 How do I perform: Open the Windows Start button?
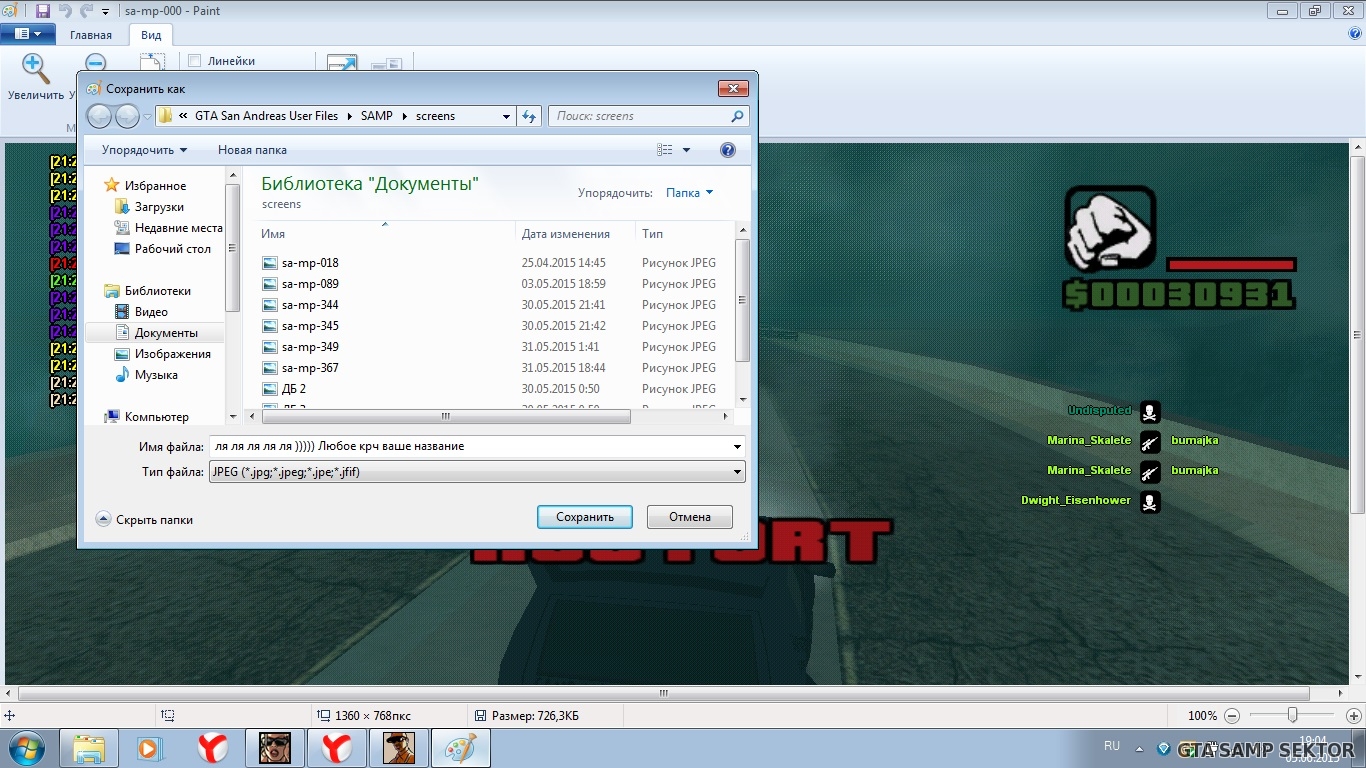tap(25, 747)
